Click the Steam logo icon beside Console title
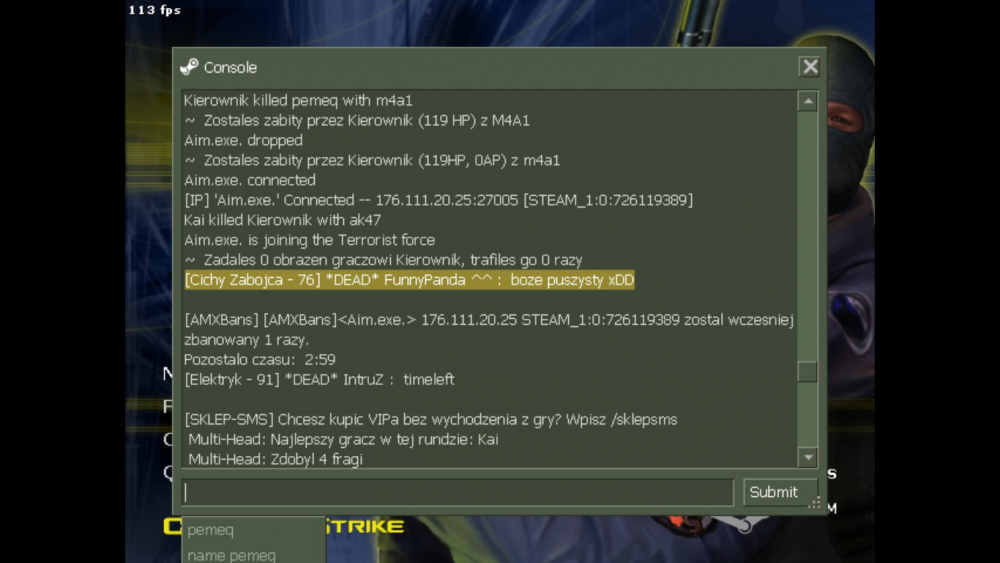Screen dimensions: 1000x563 pos(189,67)
